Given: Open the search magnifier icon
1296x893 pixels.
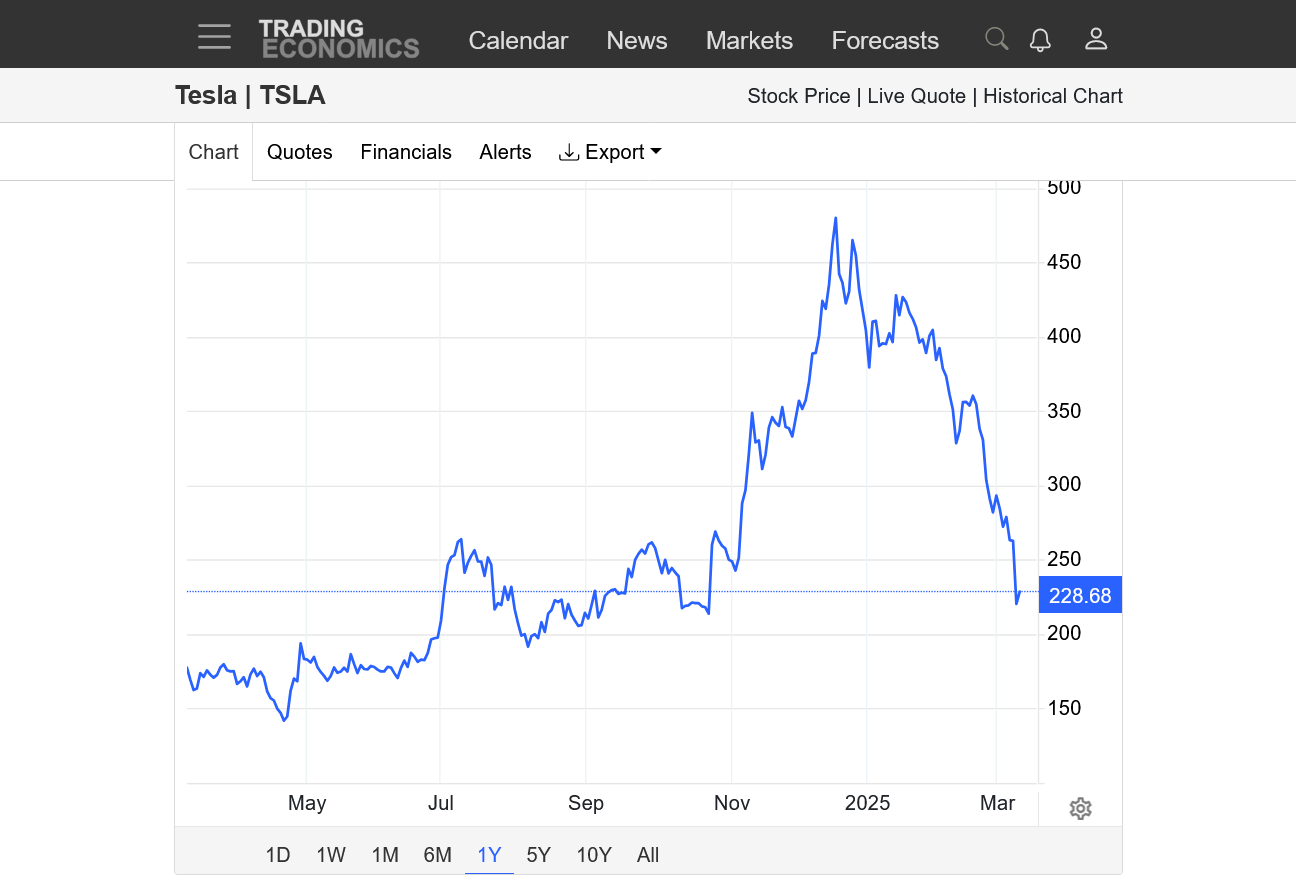Looking at the screenshot, I should click(996, 39).
